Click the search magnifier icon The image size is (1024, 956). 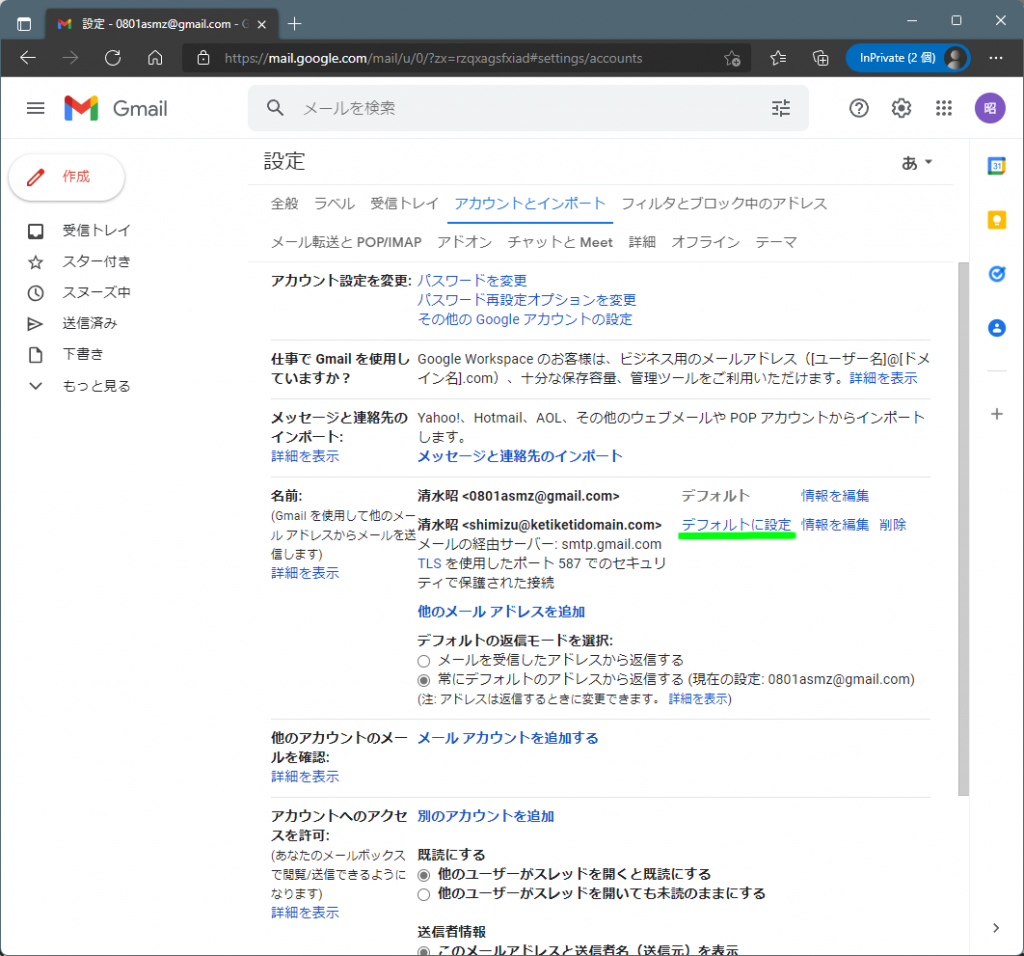(275, 108)
